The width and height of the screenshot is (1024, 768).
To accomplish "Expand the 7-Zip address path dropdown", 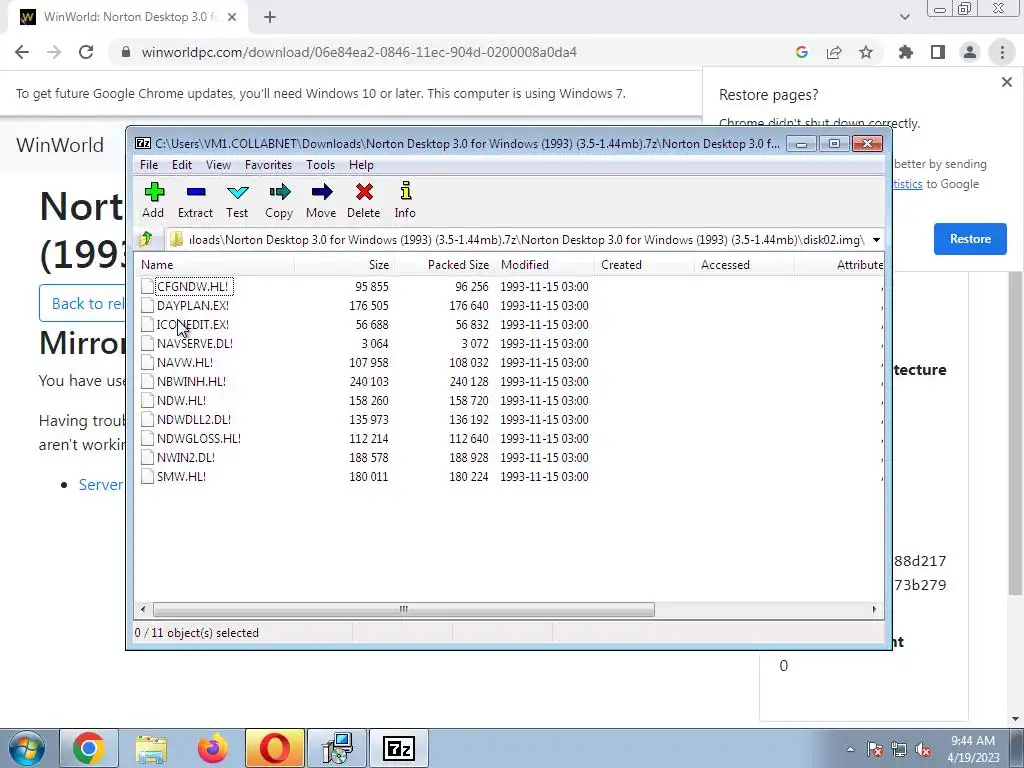I will point(876,240).
